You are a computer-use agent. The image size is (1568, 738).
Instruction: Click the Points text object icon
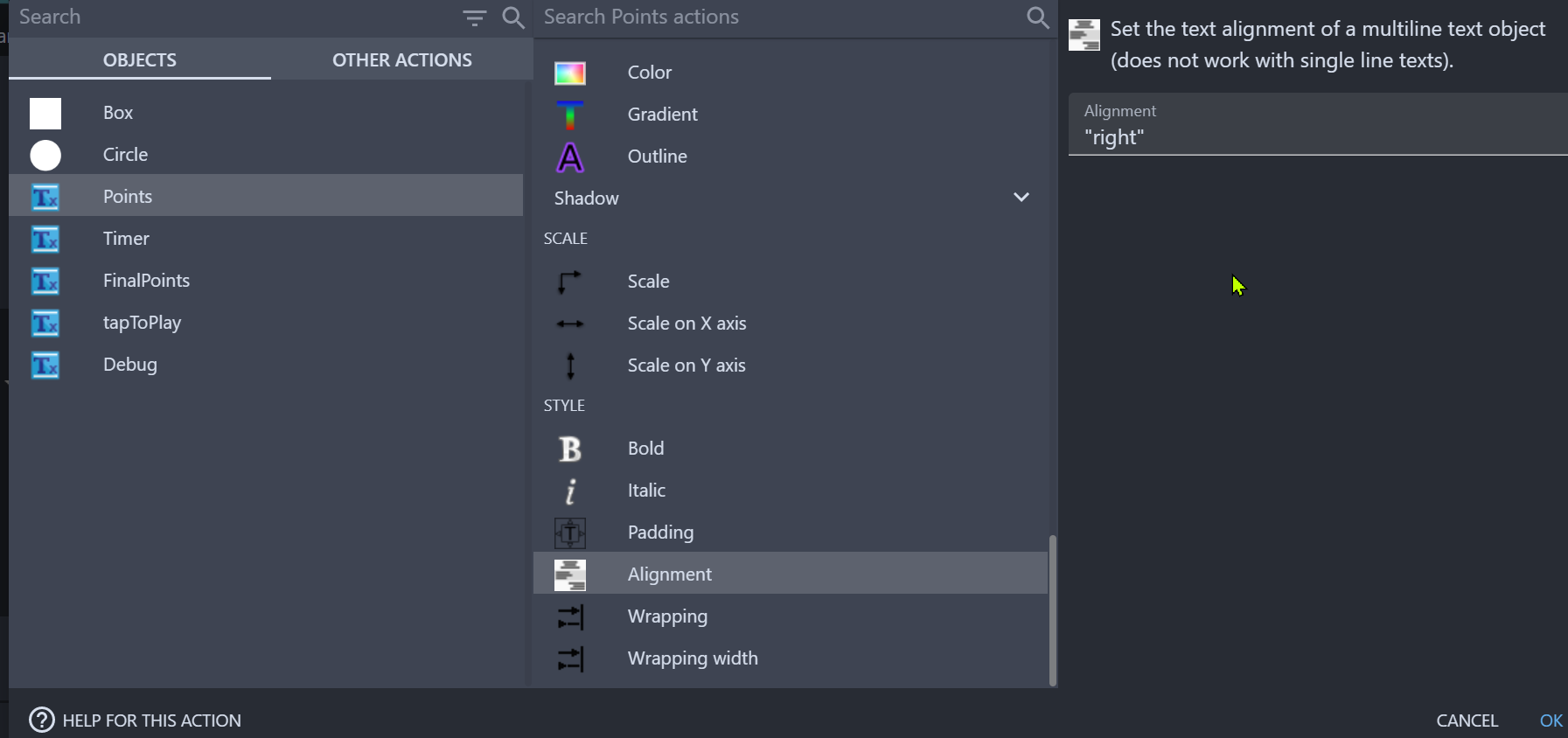coord(45,197)
